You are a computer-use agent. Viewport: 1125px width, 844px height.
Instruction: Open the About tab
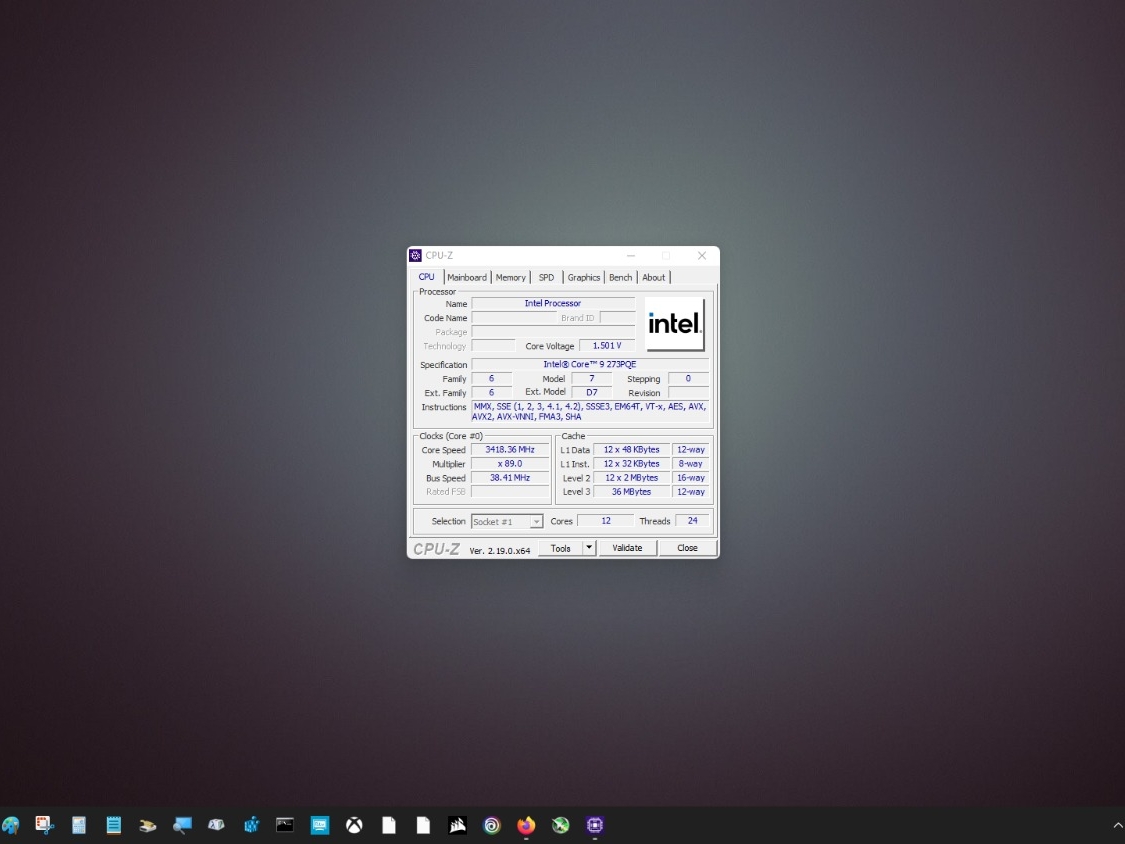(653, 278)
